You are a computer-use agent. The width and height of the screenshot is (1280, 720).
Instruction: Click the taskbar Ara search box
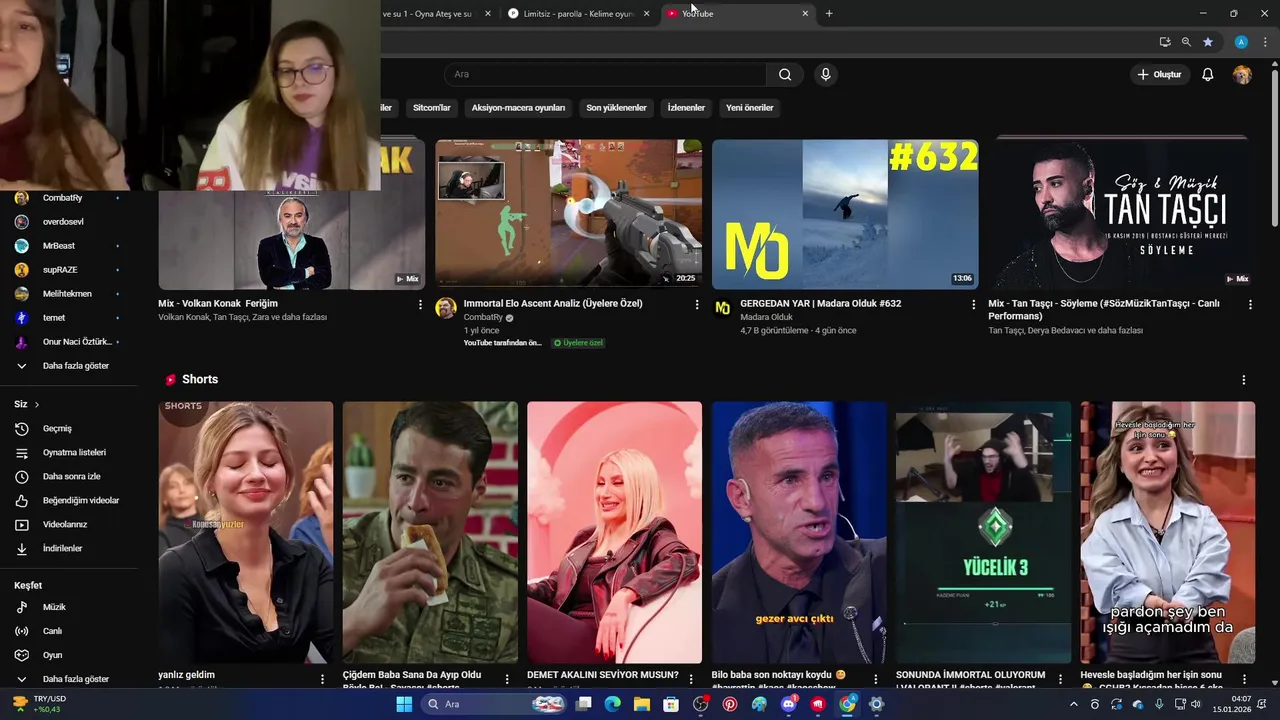pos(495,704)
